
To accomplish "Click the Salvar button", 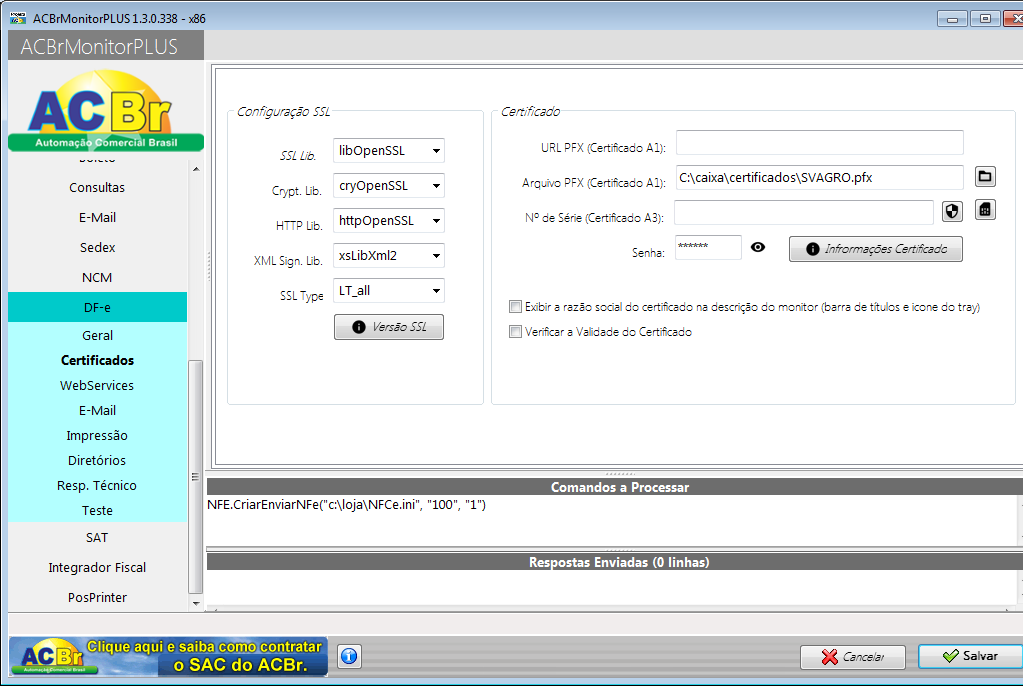I will (971, 656).
